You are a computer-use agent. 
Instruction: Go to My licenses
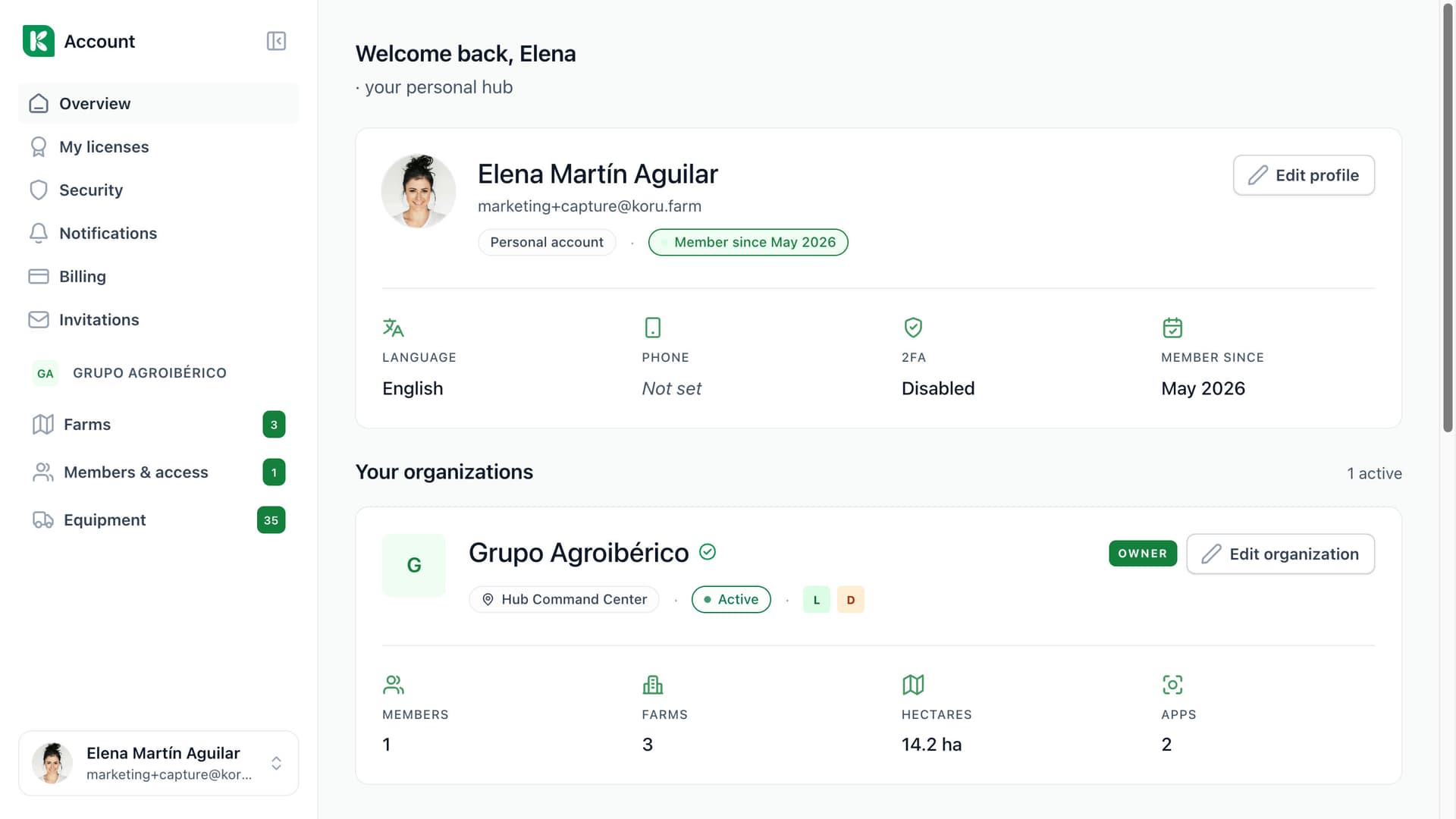158,146
